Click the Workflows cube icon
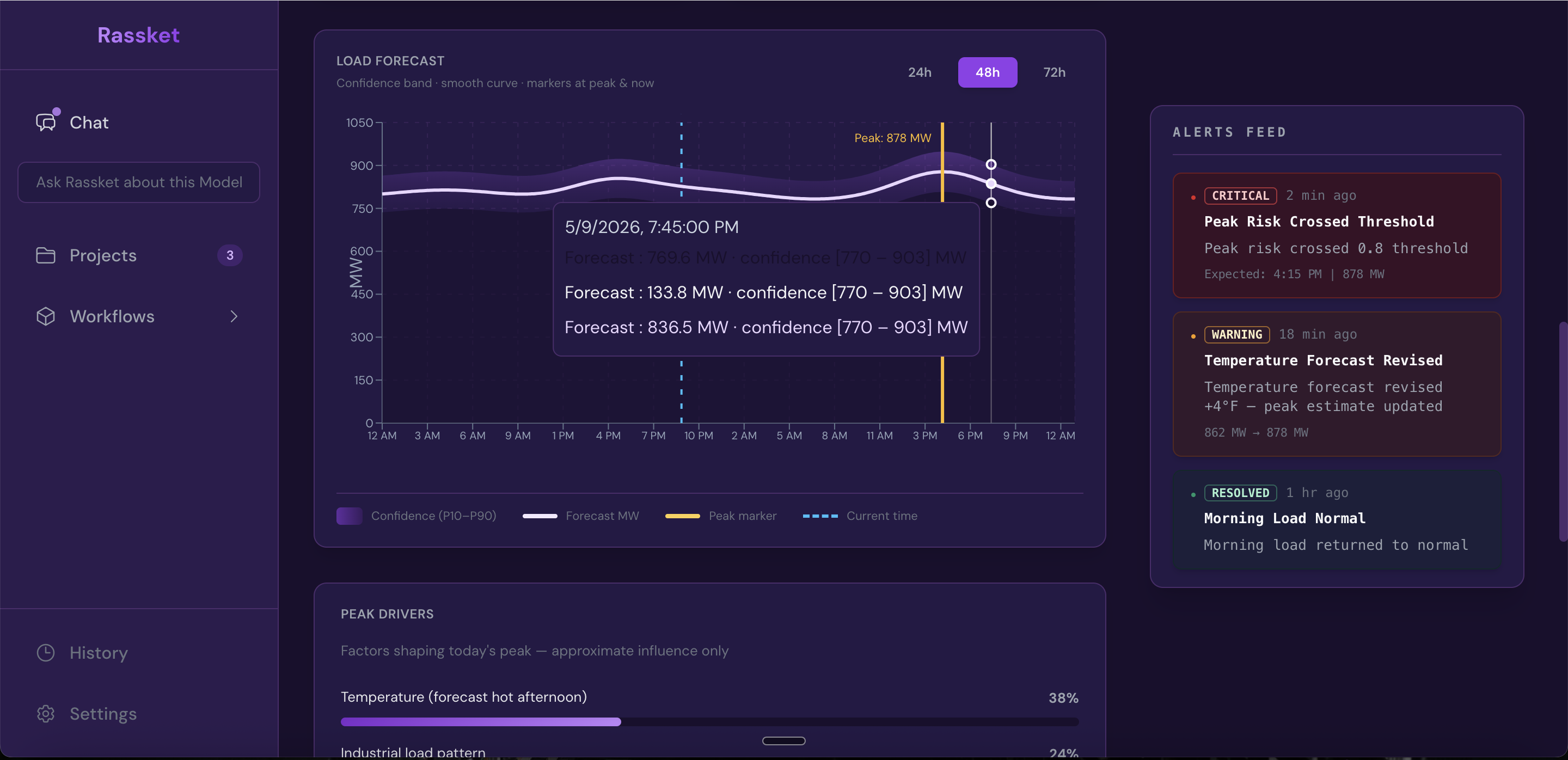This screenshot has width=1568, height=760. (46, 316)
